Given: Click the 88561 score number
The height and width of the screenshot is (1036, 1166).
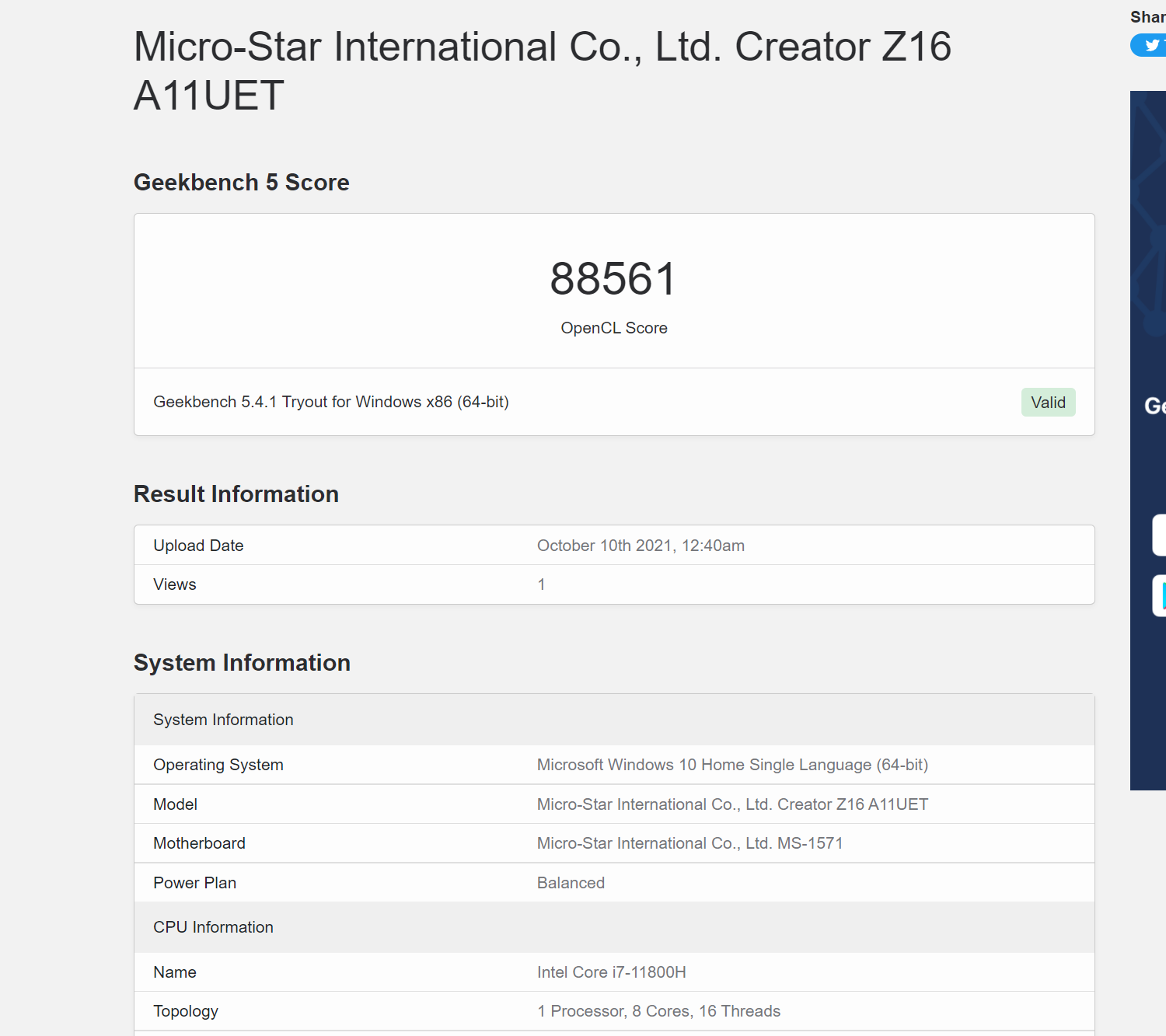Looking at the screenshot, I should 614,278.
